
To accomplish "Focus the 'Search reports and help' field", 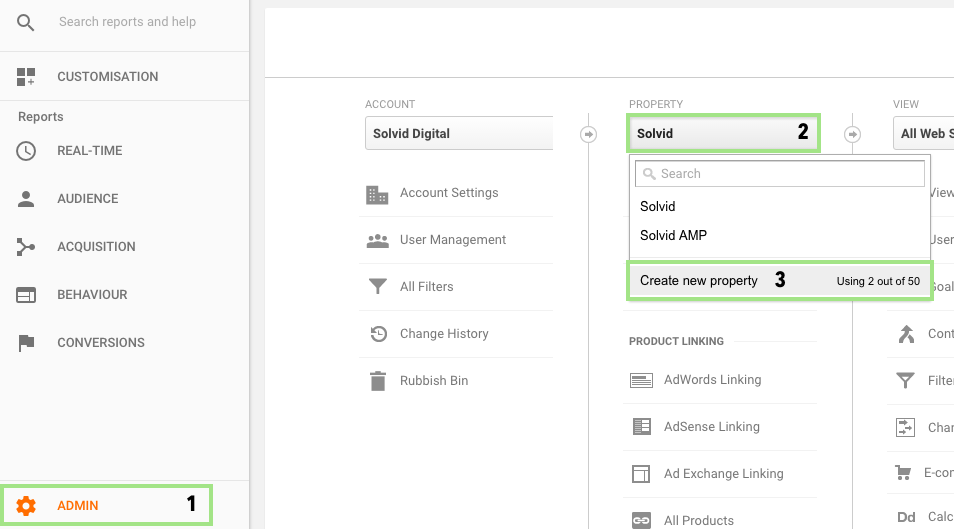I will click(x=127, y=22).
